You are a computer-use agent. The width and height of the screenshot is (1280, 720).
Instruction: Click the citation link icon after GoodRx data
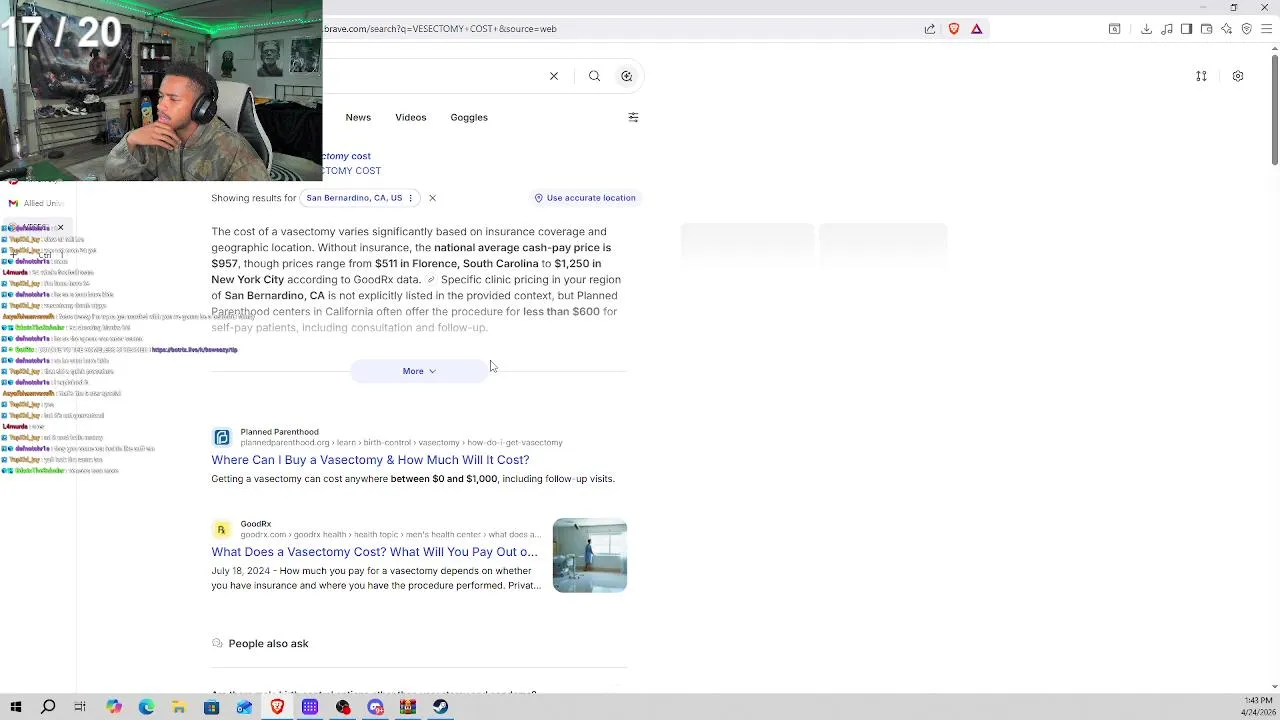point(431,280)
